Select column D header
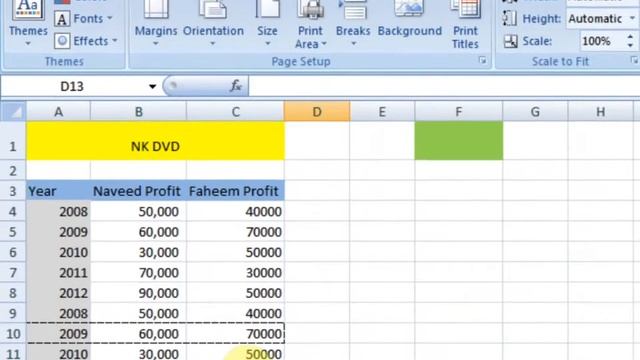The width and height of the screenshot is (640, 360). pos(317,112)
